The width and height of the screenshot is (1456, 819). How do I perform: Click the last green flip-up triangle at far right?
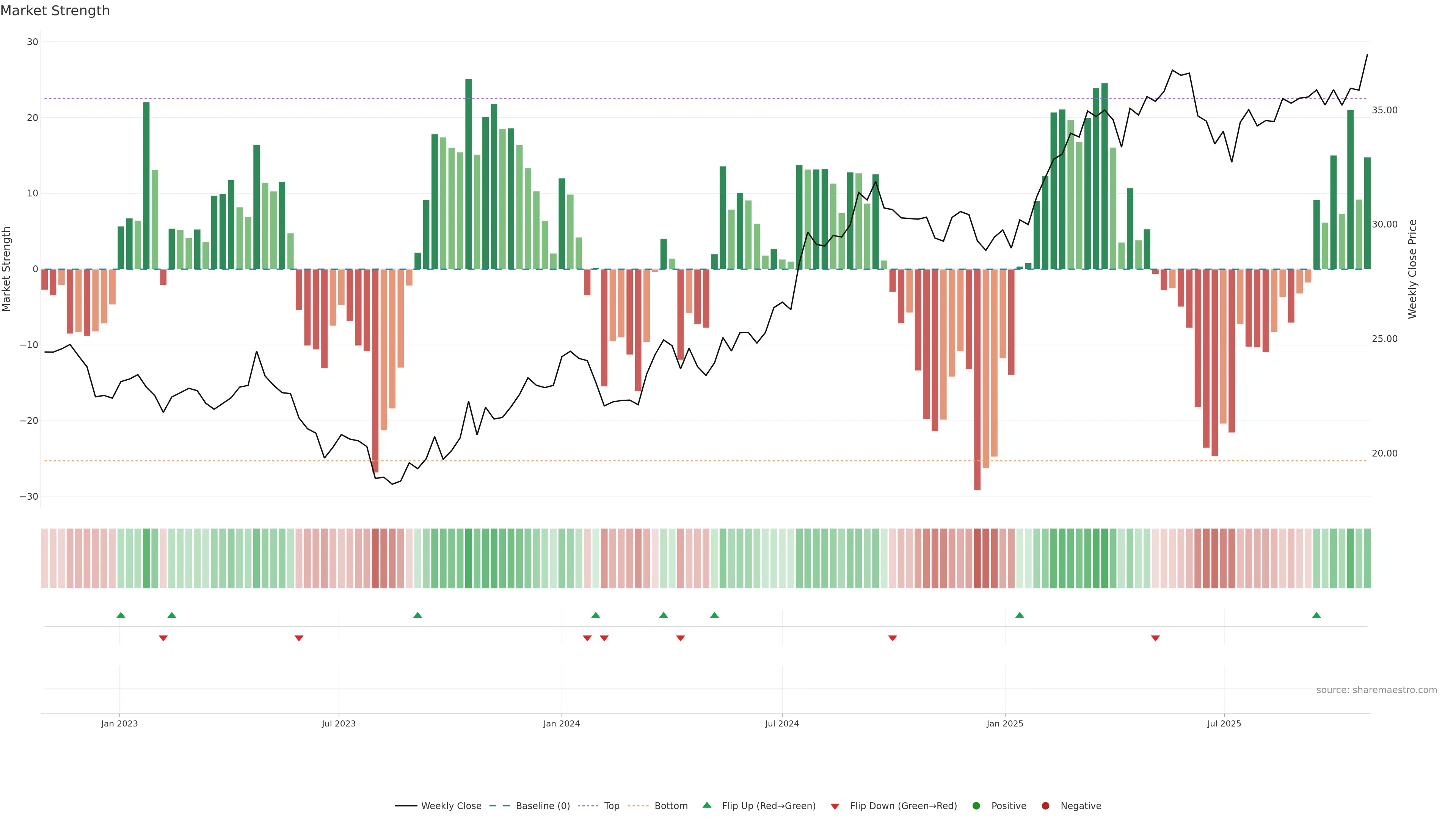[1316, 615]
